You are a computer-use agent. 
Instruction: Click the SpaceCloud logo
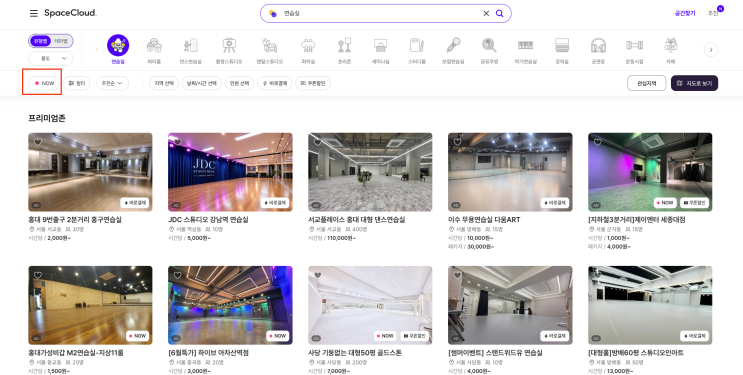[70, 13]
